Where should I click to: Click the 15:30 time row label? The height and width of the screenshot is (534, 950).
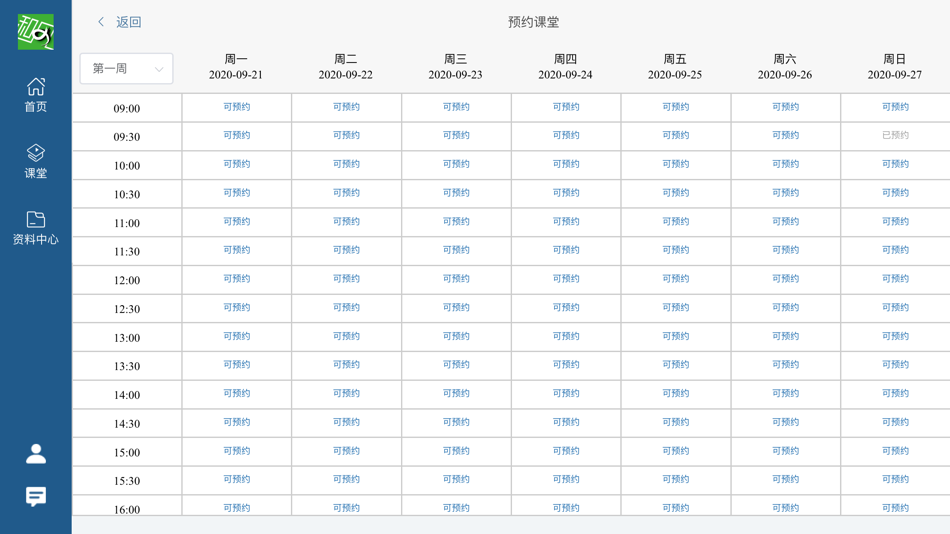(127, 481)
